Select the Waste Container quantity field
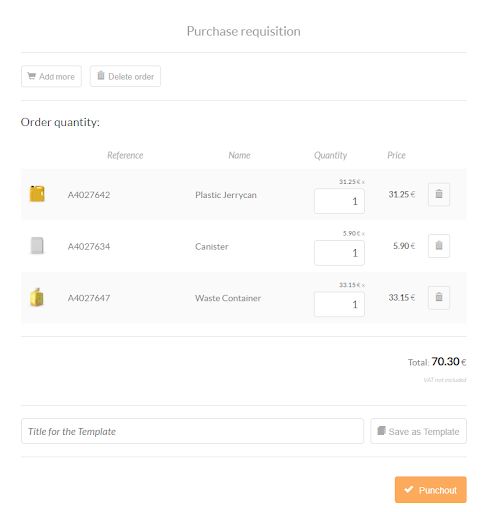The image size is (482, 512). click(x=339, y=304)
